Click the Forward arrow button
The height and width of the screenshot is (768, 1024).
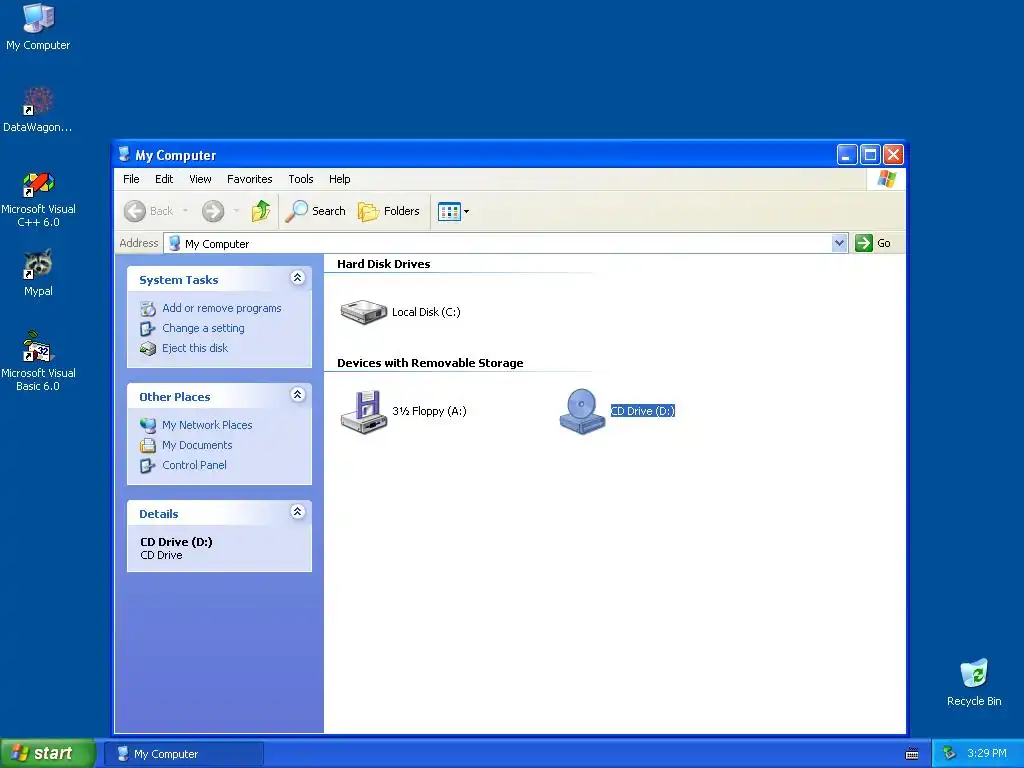point(213,211)
